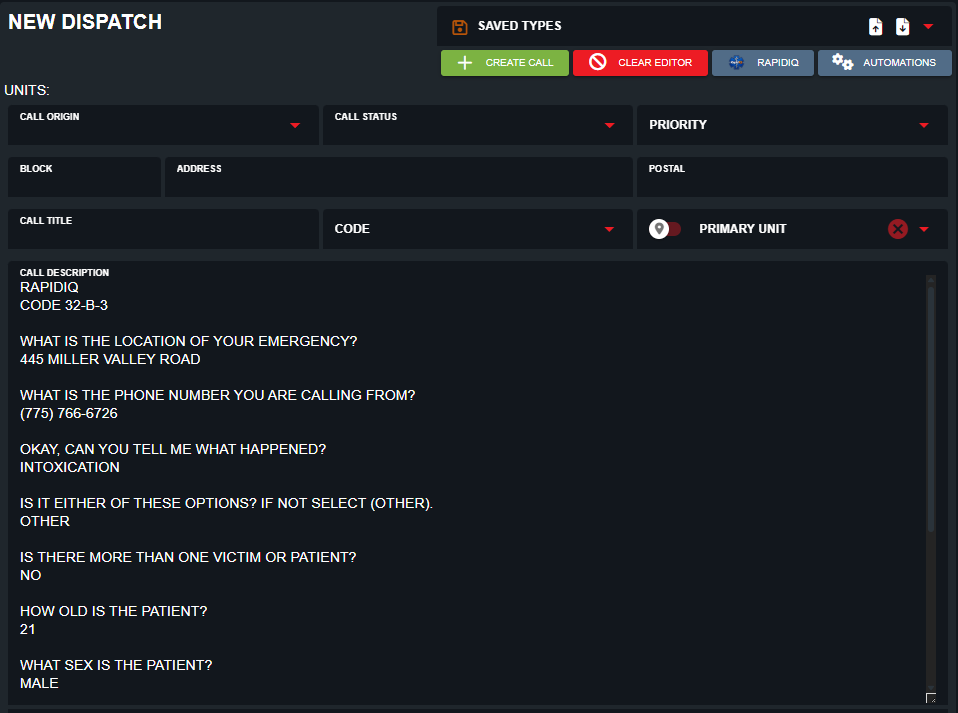Clear primary unit with the red X icon
Image resolution: width=958 pixels, height=713 pixels.
(x=898, y=229)
